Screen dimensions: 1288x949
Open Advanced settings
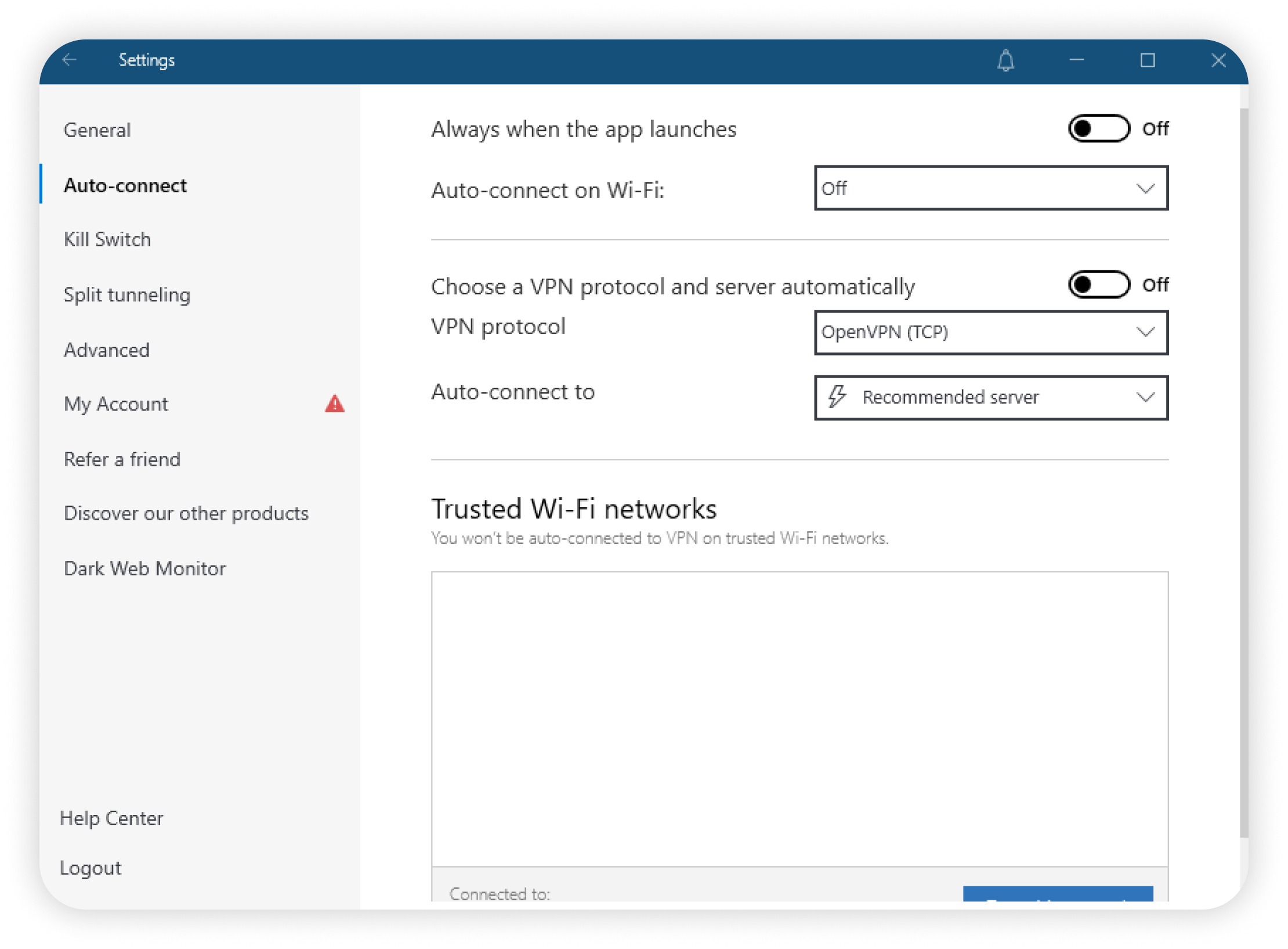[x=107, y=350]
